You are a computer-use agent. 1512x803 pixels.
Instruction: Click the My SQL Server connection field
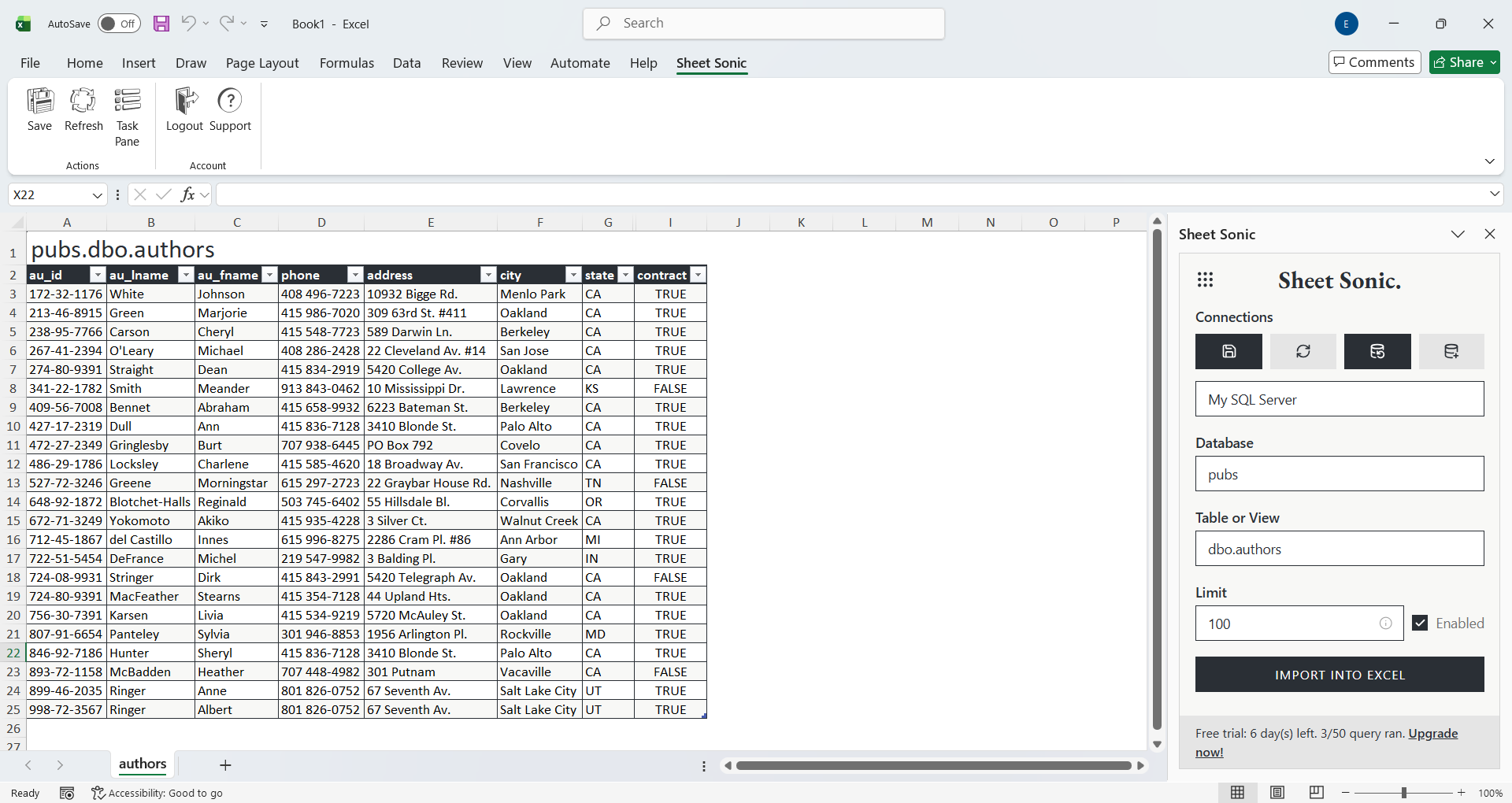coord(1340,399)
